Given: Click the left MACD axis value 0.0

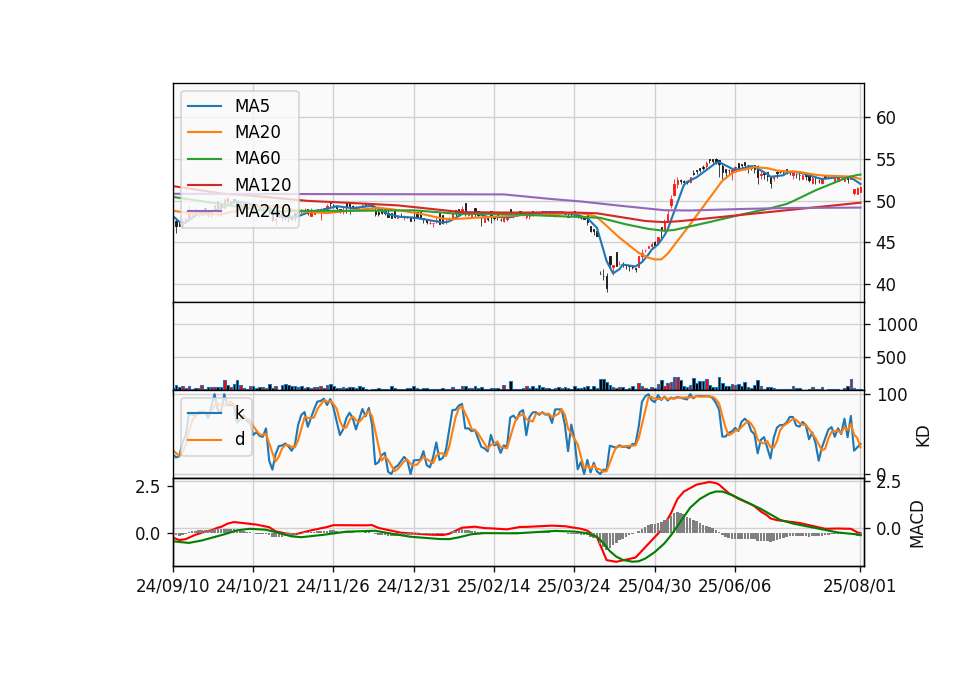Looking at the screenshot, I should [148, 534].
